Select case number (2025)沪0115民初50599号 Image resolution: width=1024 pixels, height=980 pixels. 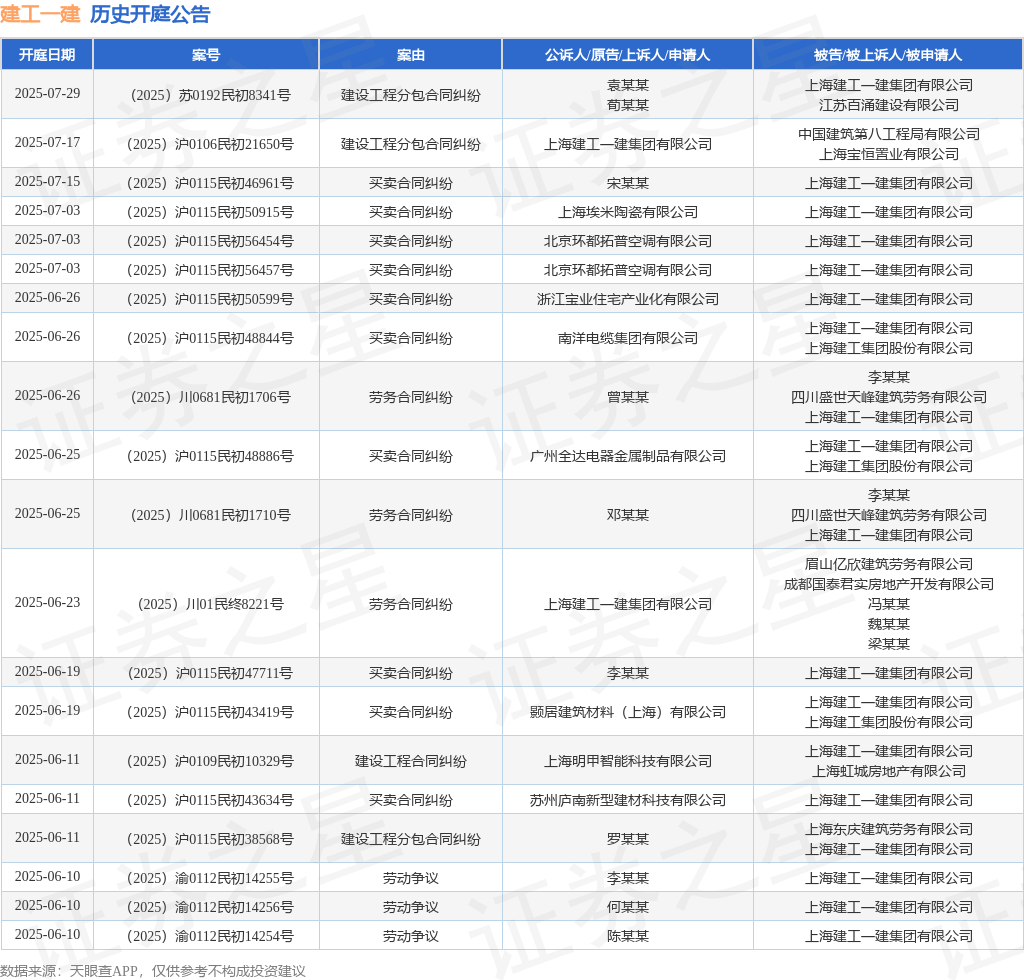click(x=210, y=299)
